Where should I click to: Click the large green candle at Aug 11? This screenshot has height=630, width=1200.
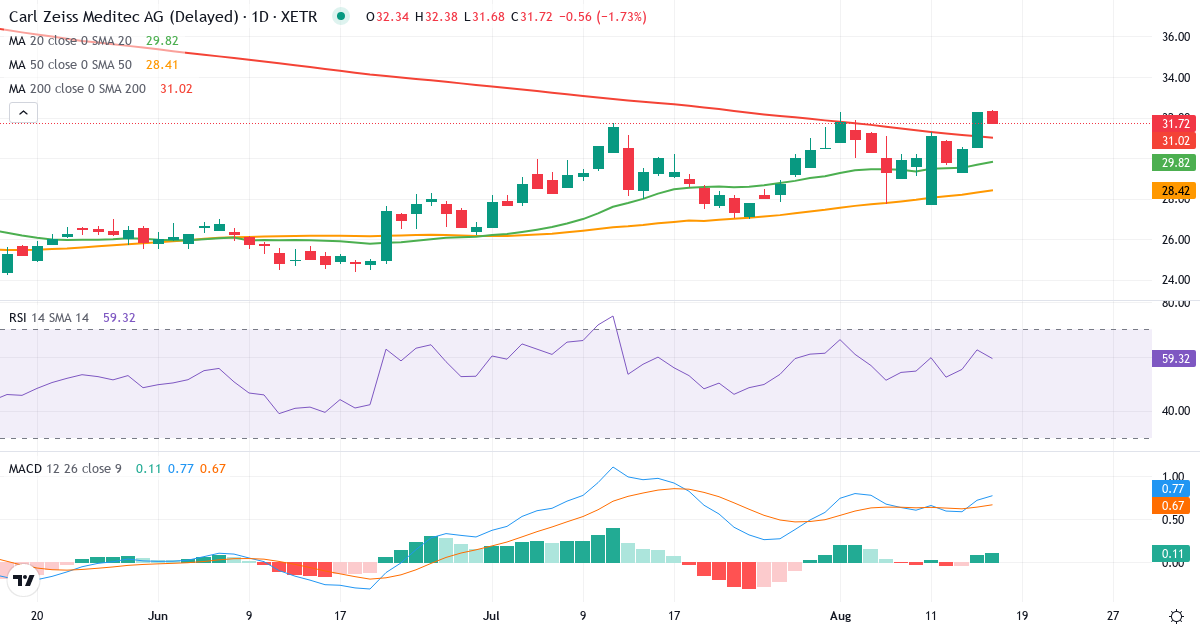931,170
